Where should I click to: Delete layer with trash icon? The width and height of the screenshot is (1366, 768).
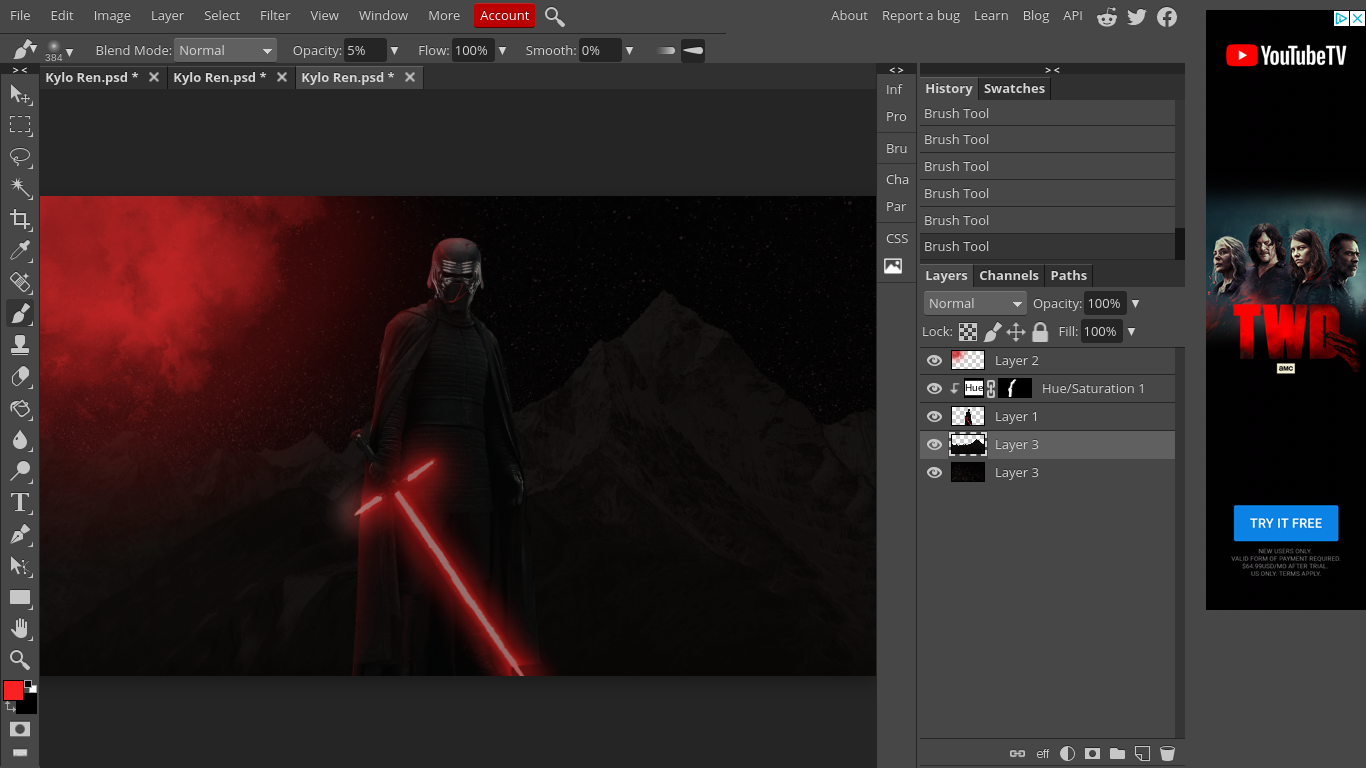[1167, 754]
